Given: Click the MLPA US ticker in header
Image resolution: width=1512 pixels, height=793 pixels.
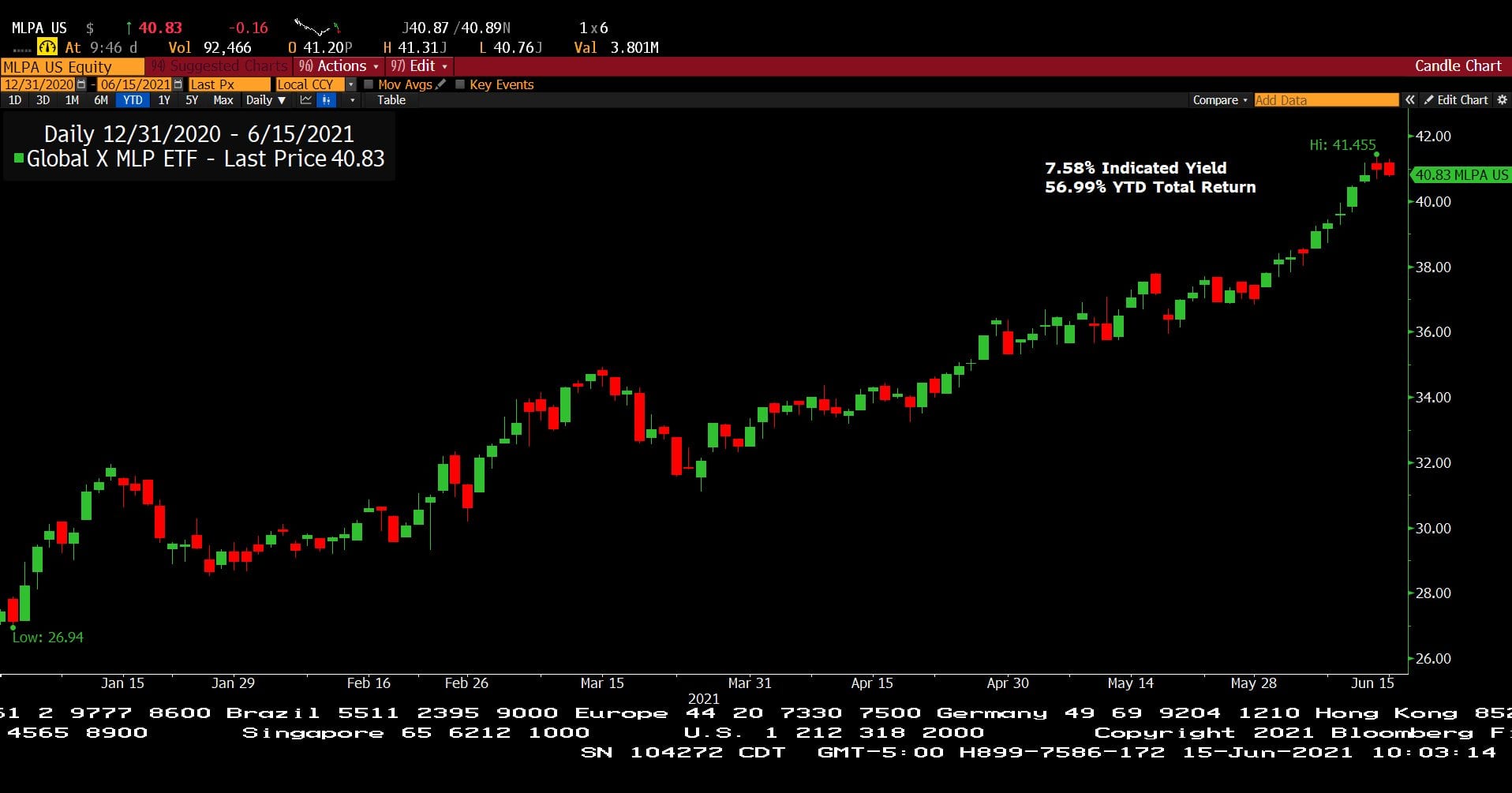Looking at the screenshot, I should [39, 28].
